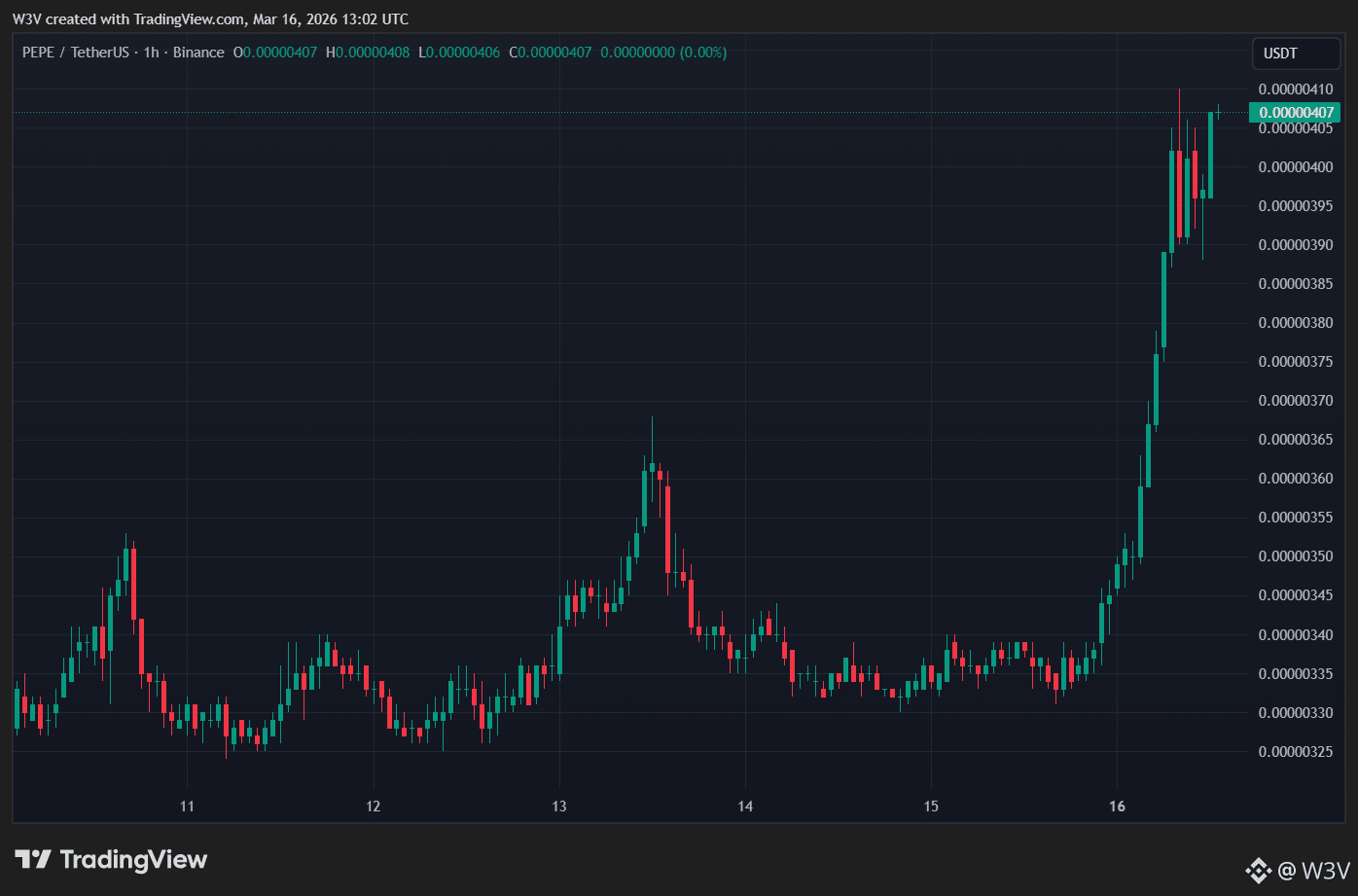Click the 0.00000380 price axis label
This screenshot has width=1358, height=896.
point(1296,322)
